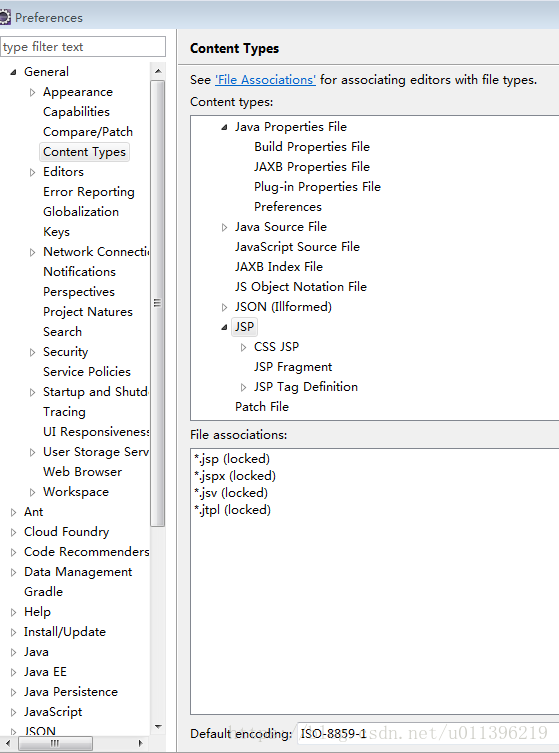
Task: Click the tree scrollbar down arrow
Action: (x=158, y=727)
